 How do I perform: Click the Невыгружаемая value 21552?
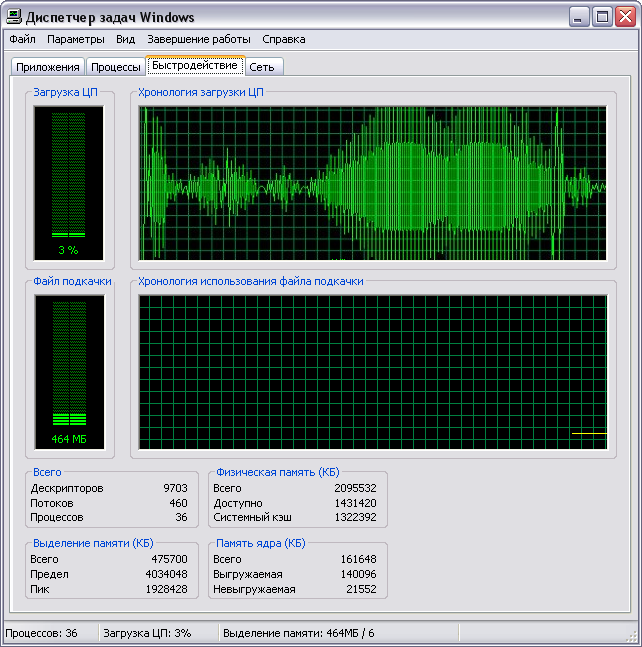click(361, 589)
